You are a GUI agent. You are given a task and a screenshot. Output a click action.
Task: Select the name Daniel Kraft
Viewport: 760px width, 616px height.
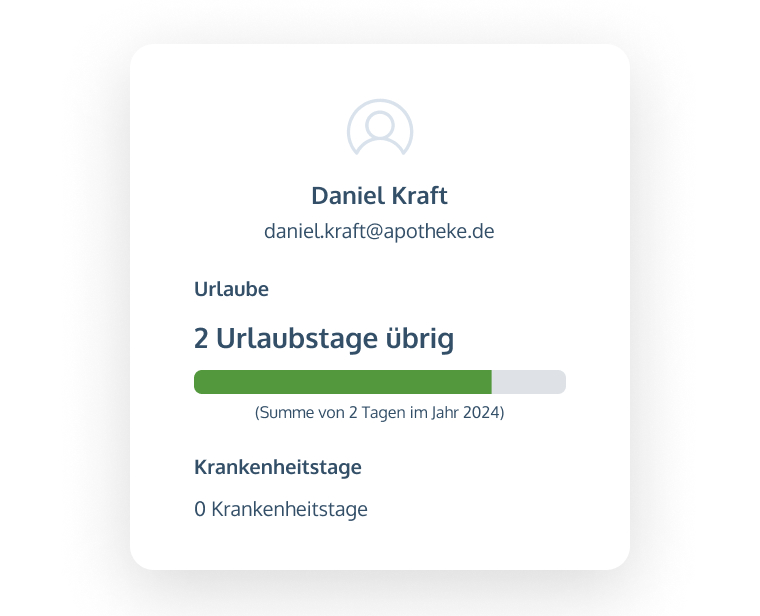(380, 195)
